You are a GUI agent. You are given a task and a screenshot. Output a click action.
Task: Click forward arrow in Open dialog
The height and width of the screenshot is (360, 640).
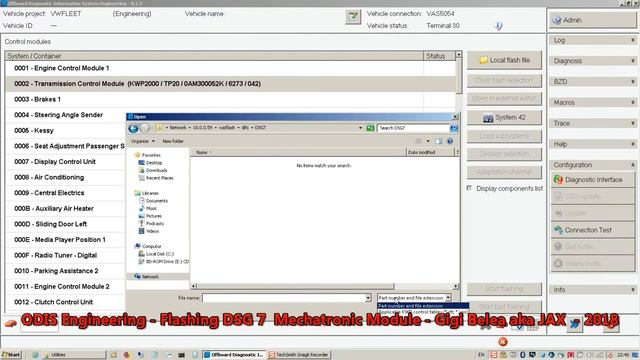[x=145, y=128]
